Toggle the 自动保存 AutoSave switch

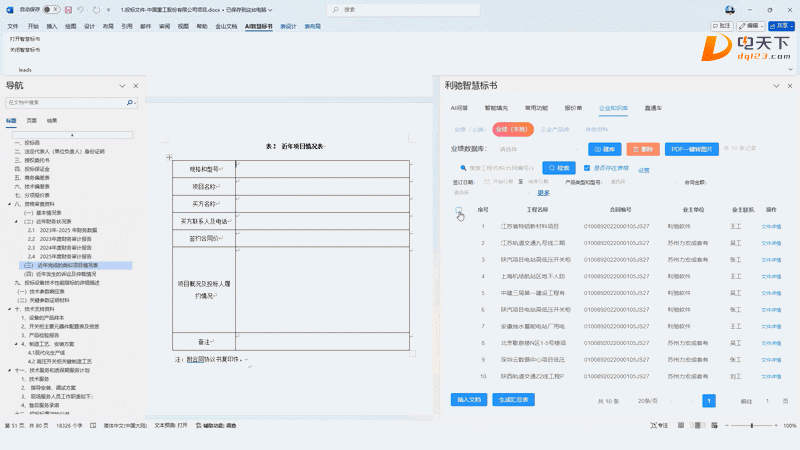point(52,10)
